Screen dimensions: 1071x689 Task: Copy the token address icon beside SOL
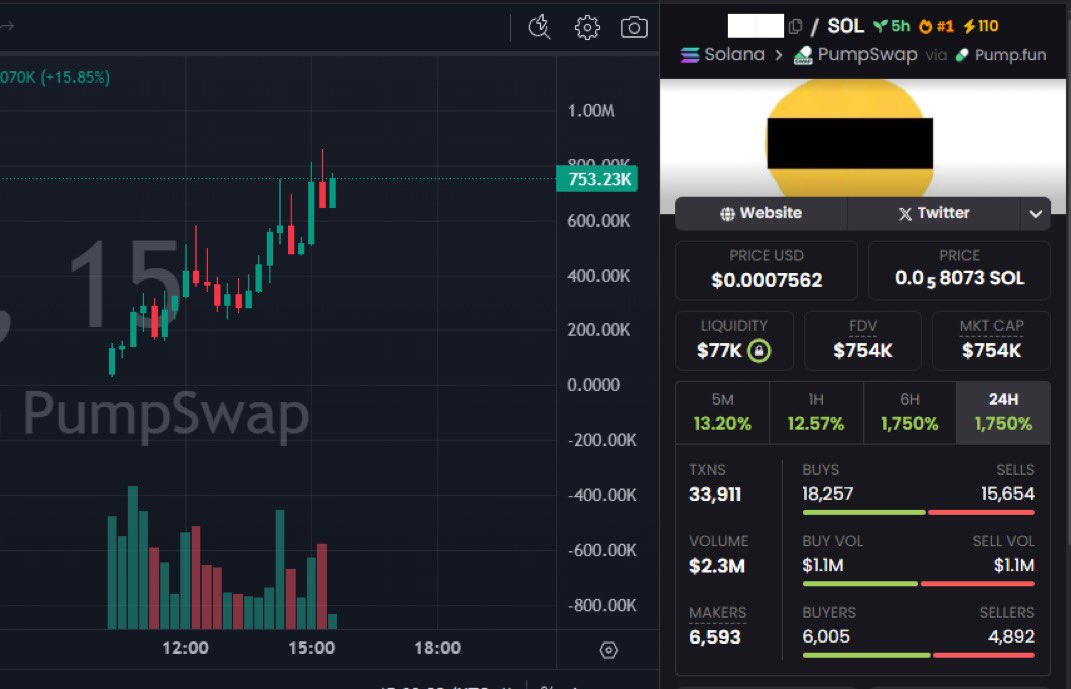click(794, 27)
